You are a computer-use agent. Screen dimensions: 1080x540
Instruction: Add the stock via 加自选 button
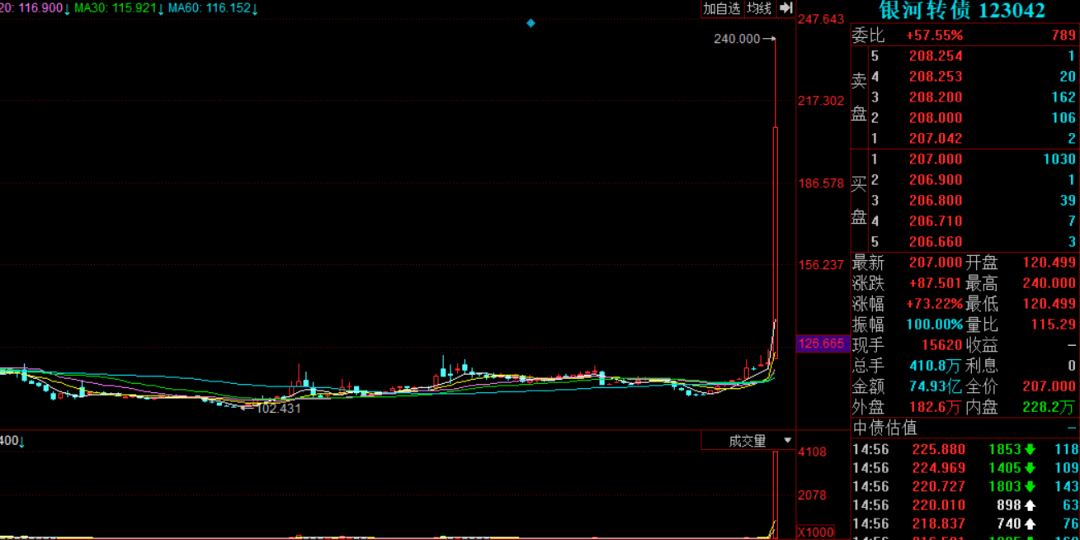[x=722, y=8]
